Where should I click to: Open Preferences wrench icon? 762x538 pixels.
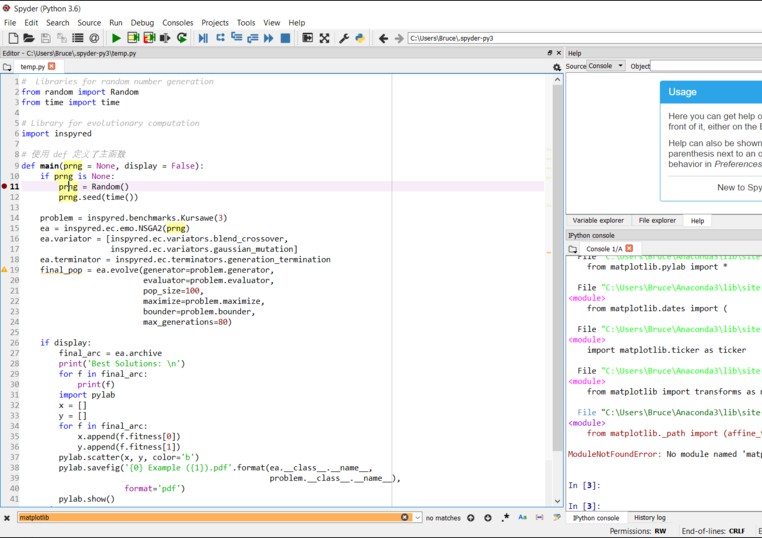pyautogui.click(x=344, y=38)
